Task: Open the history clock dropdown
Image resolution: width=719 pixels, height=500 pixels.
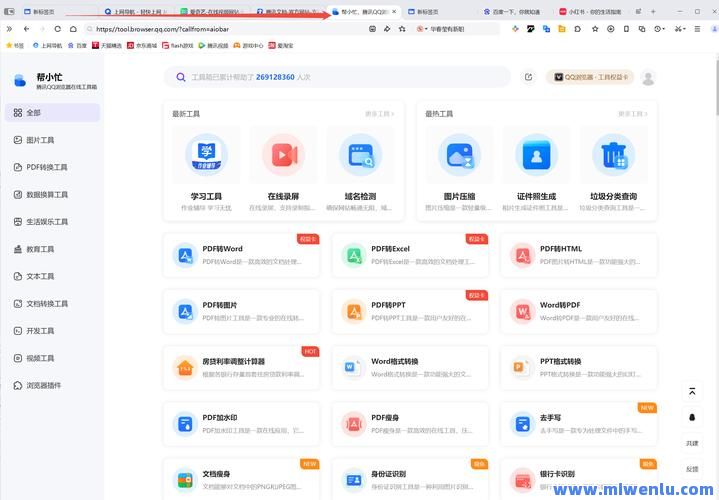Action: tap(659, 29)
